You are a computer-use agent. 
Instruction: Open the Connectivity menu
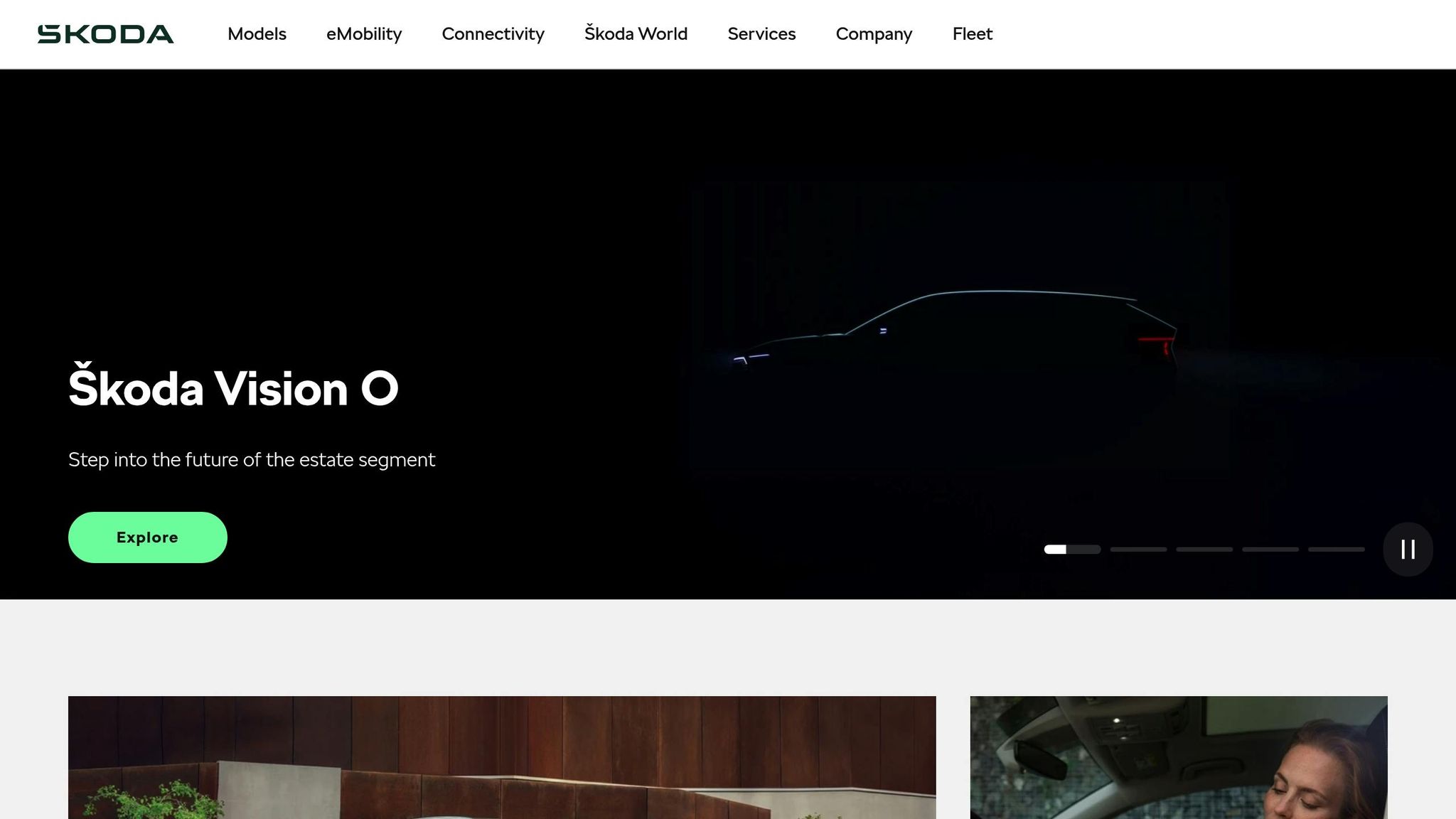pyautogui.click(x=493, y=34)
